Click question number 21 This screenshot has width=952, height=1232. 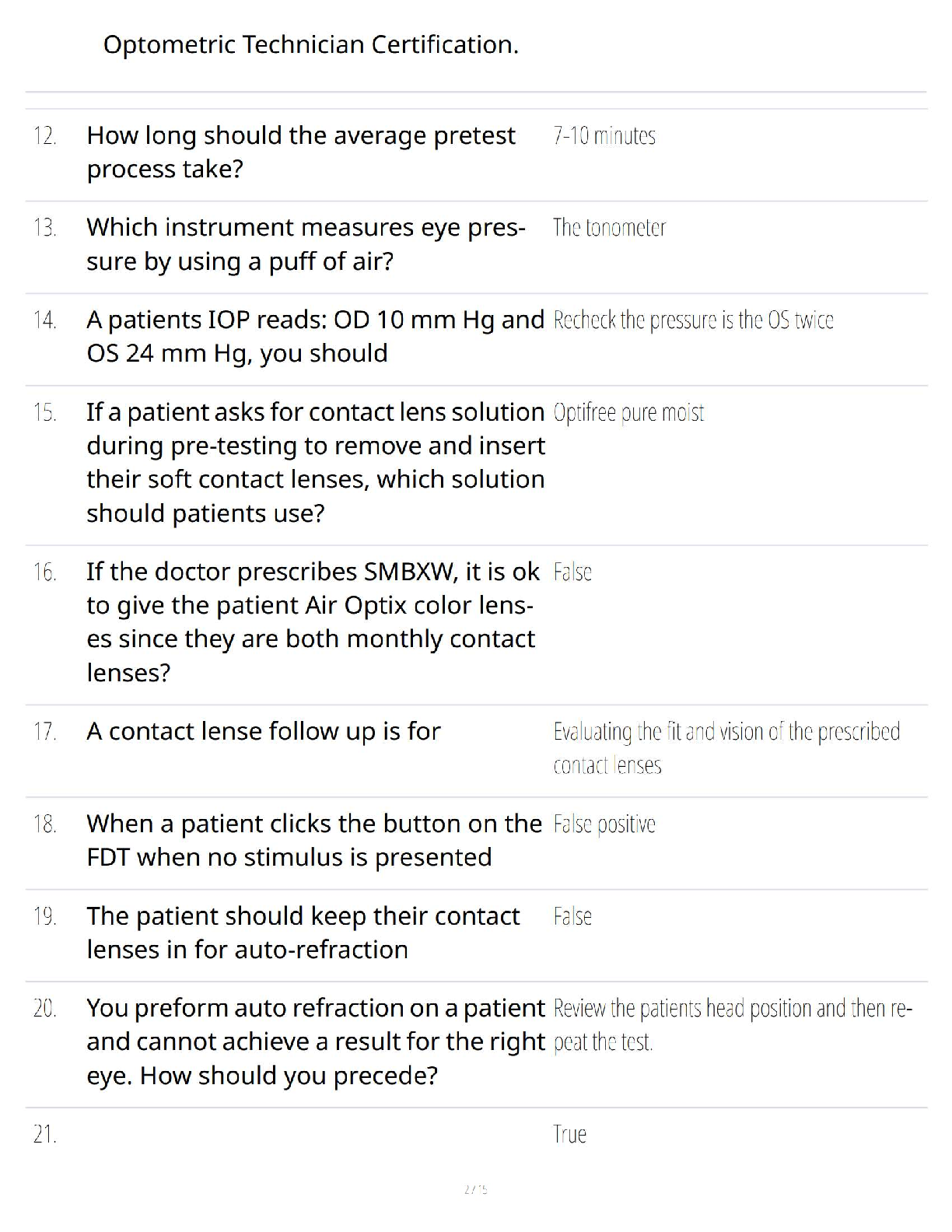[44, 1135]
